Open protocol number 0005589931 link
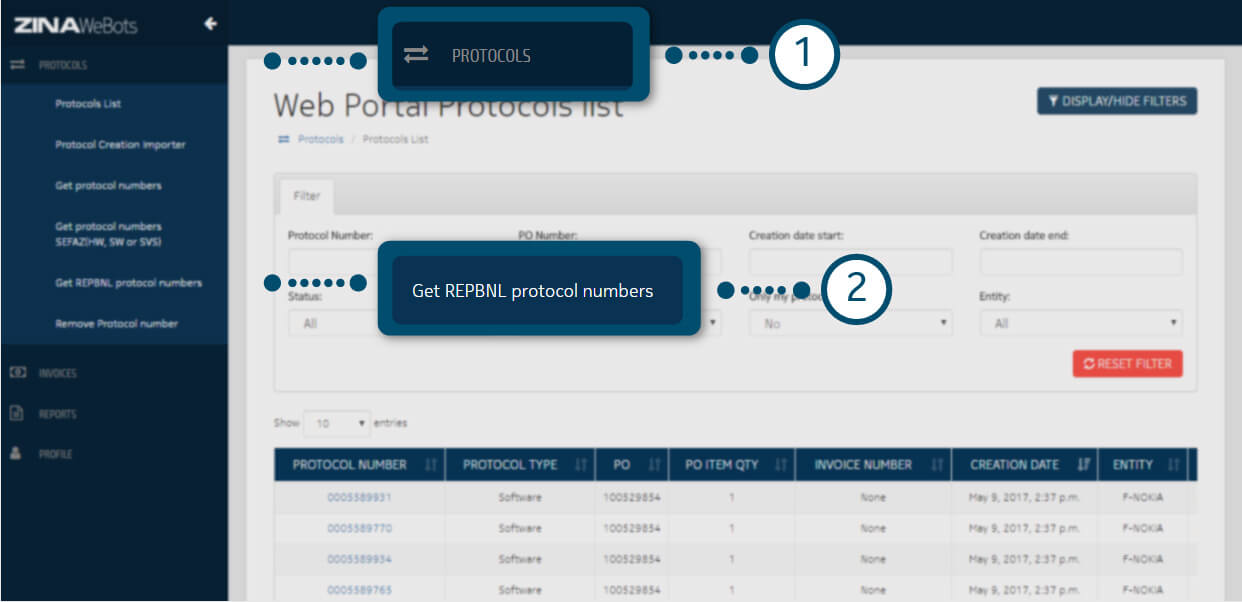 pos(359,498)
